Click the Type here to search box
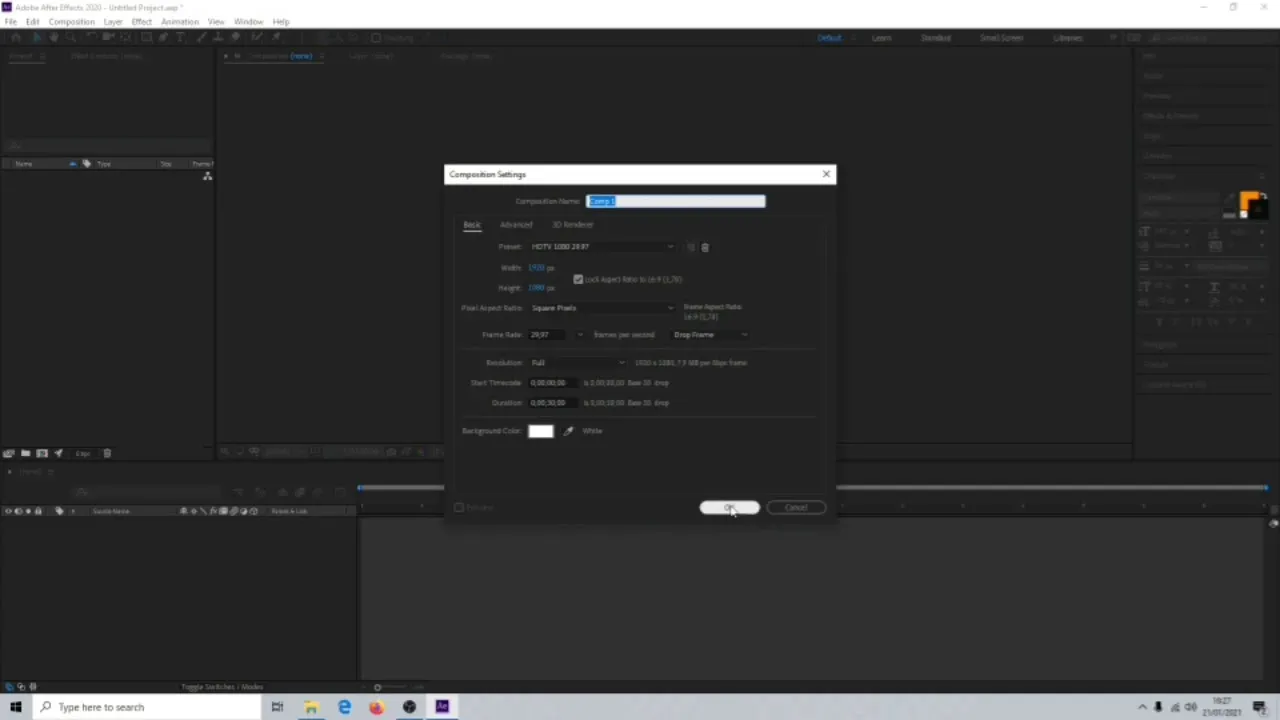Viewport: 1280px width, 720px height. click(x=147, y=707)
